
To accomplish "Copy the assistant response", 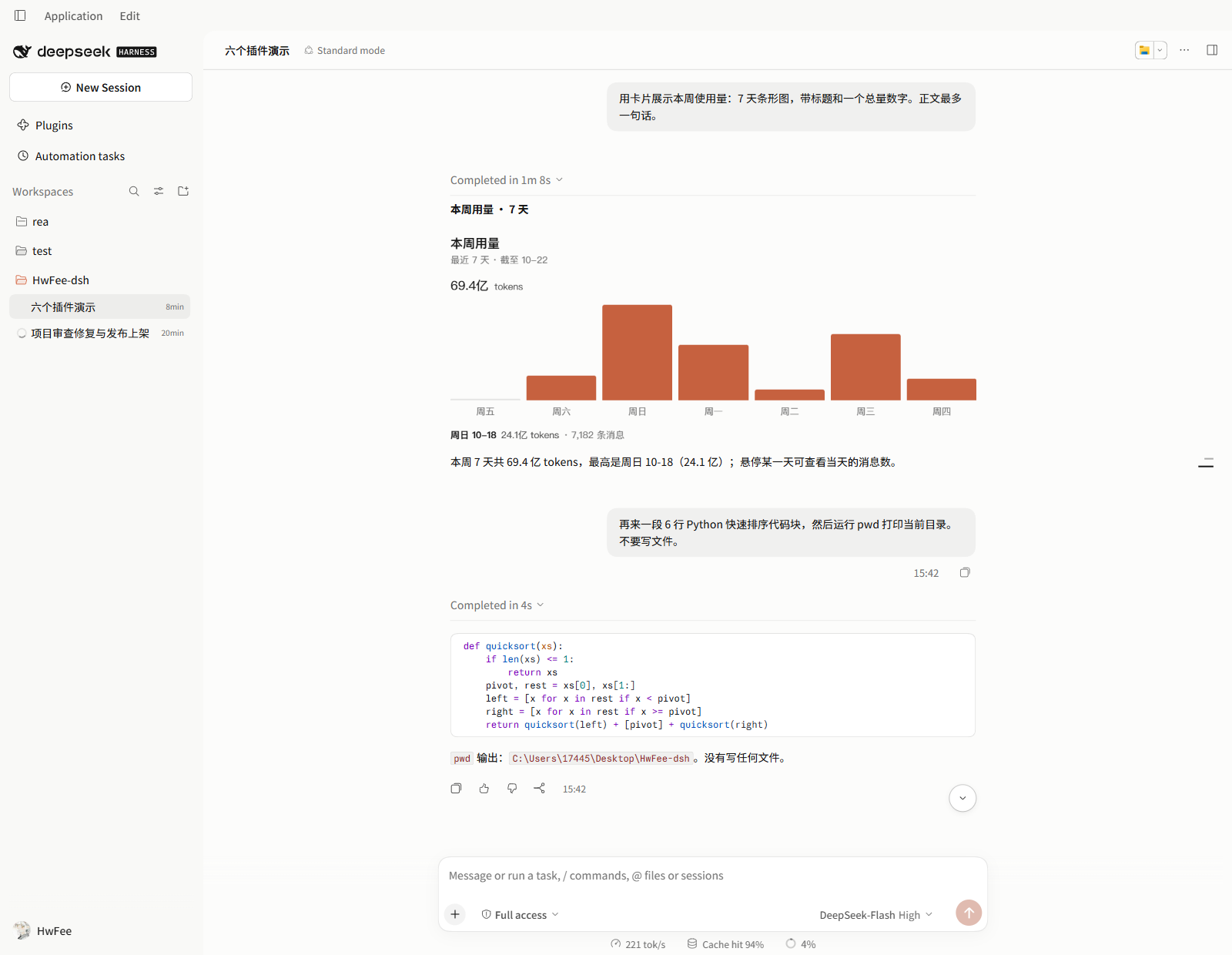I will coord(456,788).
